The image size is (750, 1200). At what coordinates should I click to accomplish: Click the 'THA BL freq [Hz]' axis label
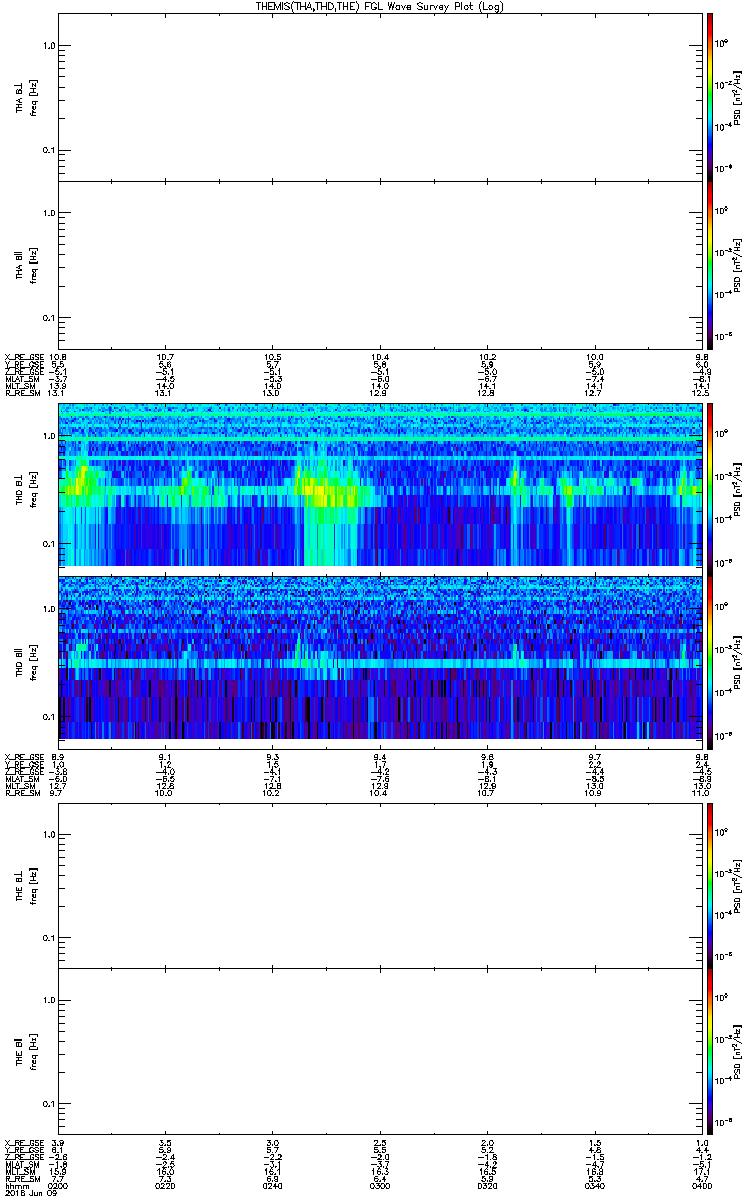[26, 97]
